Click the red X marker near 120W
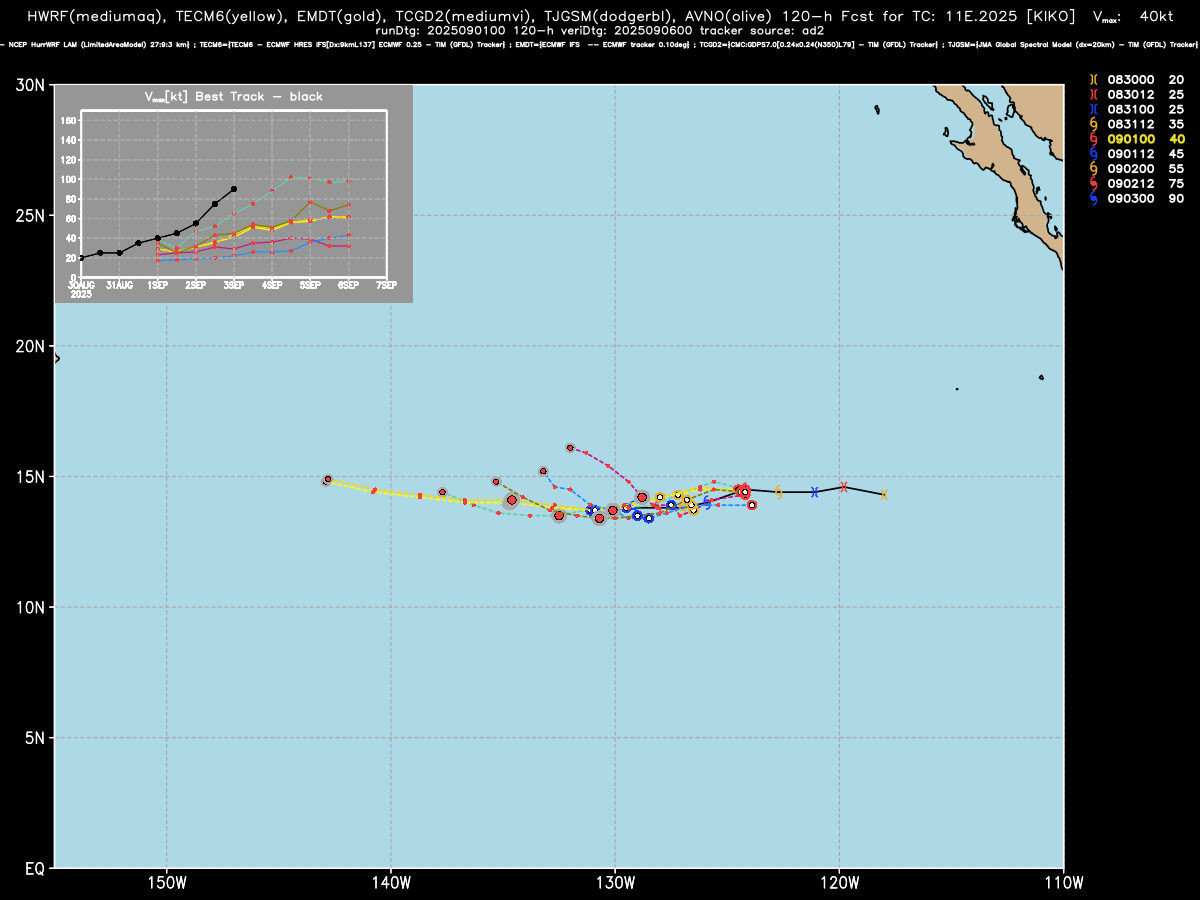Viewport: 1200px width, 900px height. tap(844, 487)
